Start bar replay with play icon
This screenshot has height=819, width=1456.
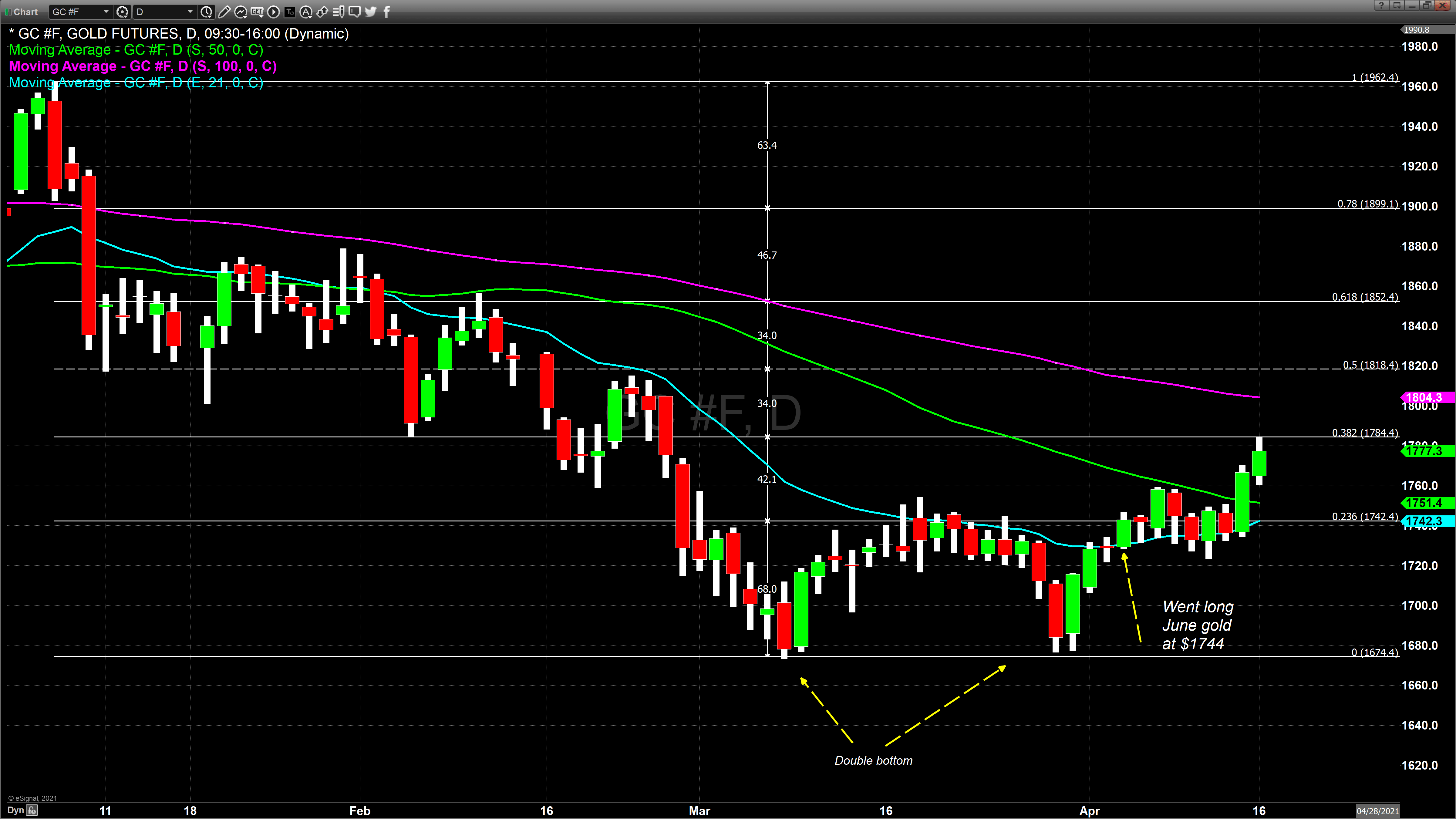point(273,11)
